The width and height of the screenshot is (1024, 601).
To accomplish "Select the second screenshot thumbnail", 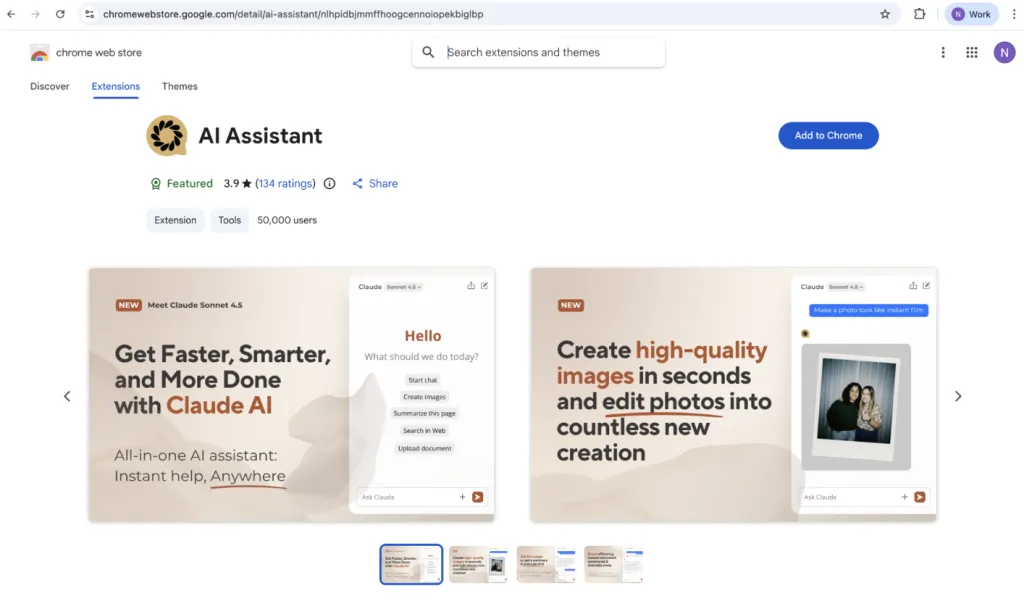I will (478, 564).
